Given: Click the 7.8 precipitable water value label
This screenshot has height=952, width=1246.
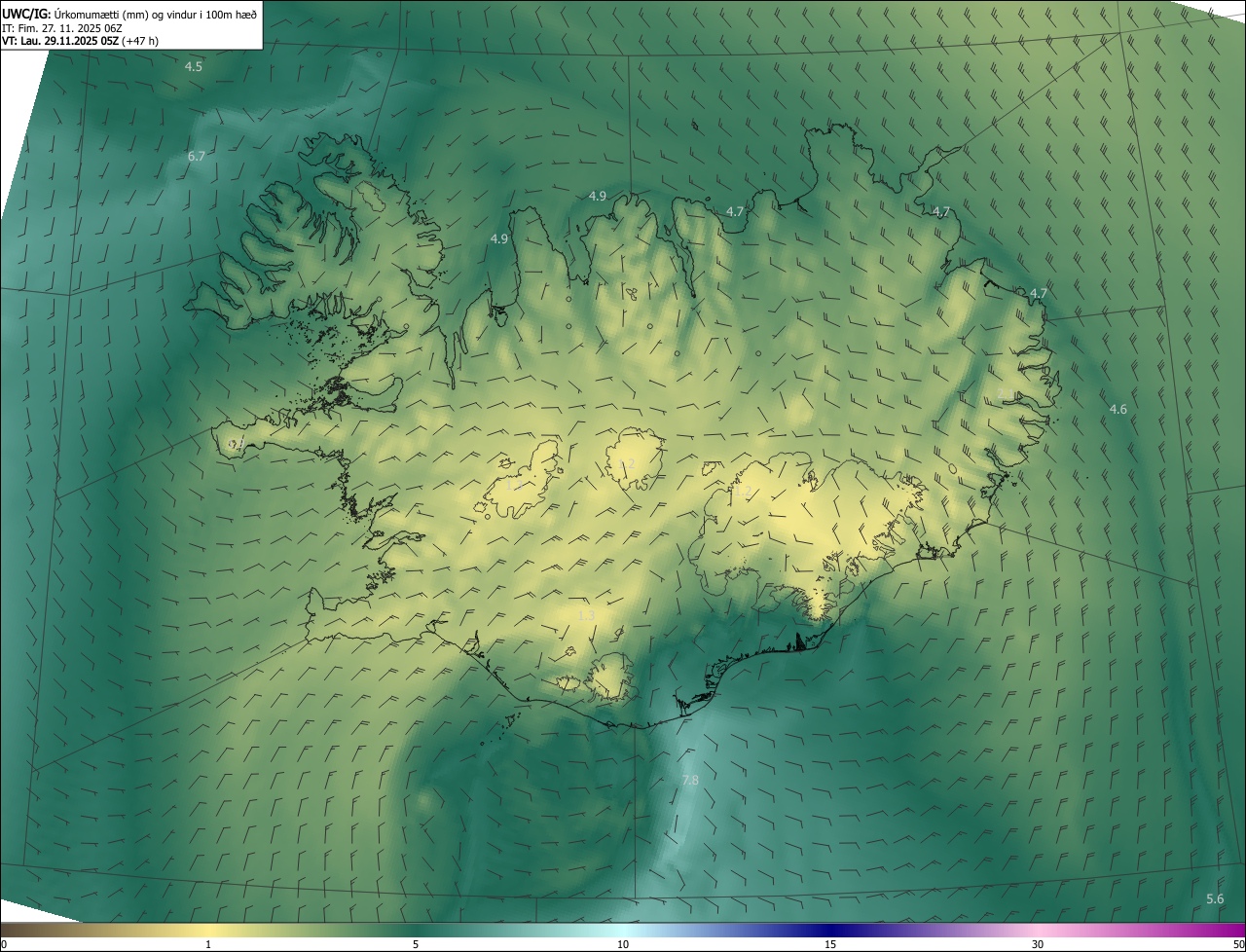Looking at the screenshot, I should coord(690,781).
